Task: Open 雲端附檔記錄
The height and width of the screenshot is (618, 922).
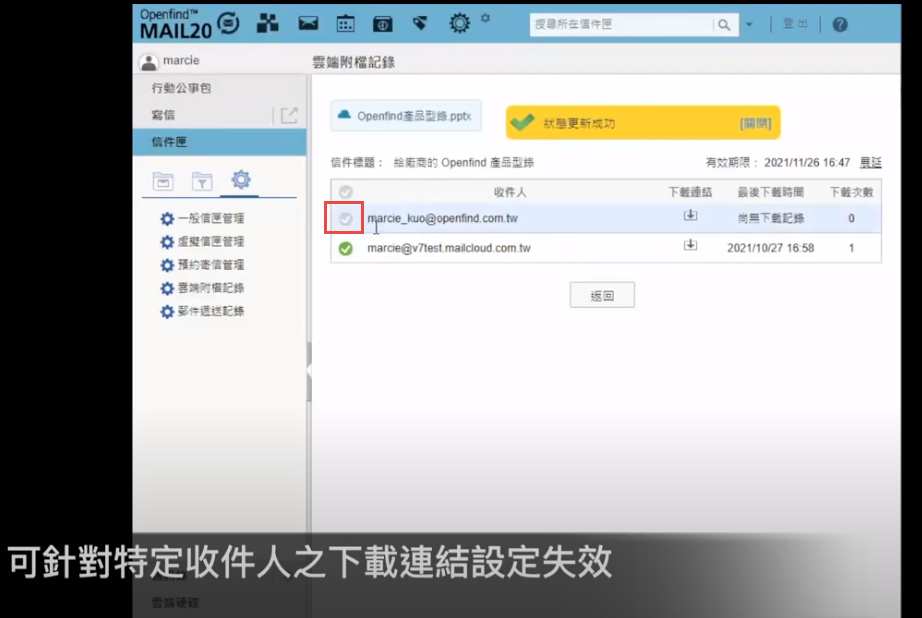Action: pos(203,288)
